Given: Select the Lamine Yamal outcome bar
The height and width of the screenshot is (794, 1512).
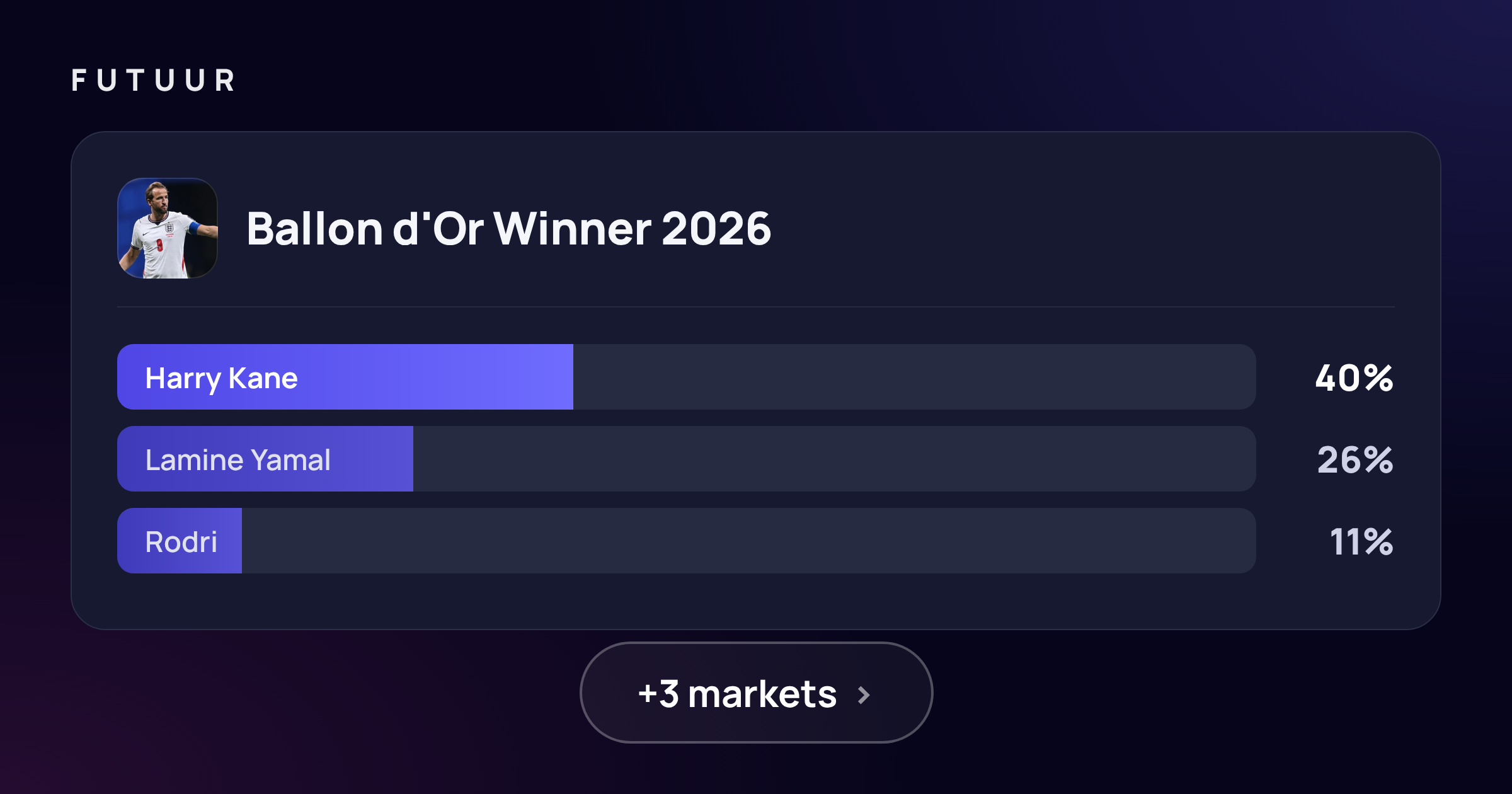Looking at the screenshot, I should (687, 459).
